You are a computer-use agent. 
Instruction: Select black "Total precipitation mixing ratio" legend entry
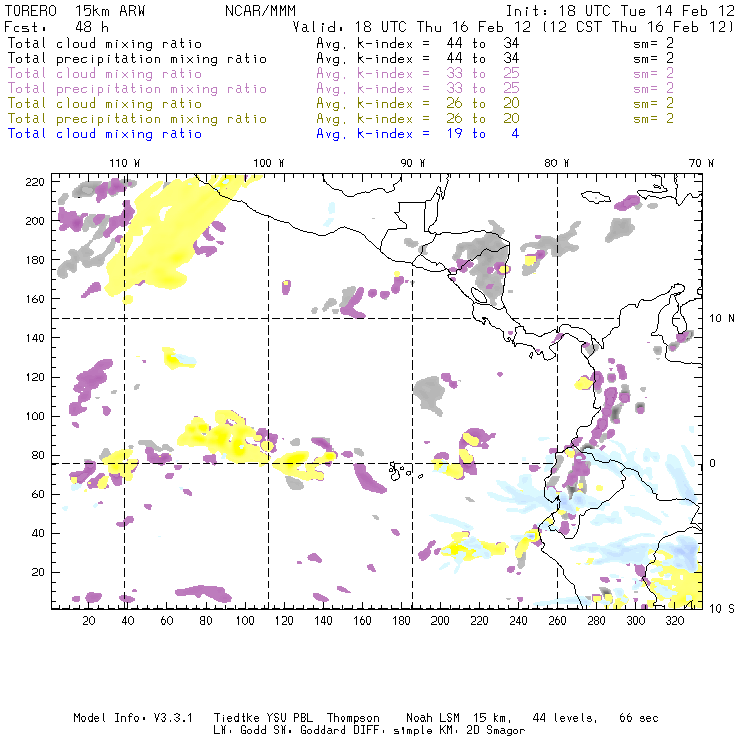click(137, 59)
